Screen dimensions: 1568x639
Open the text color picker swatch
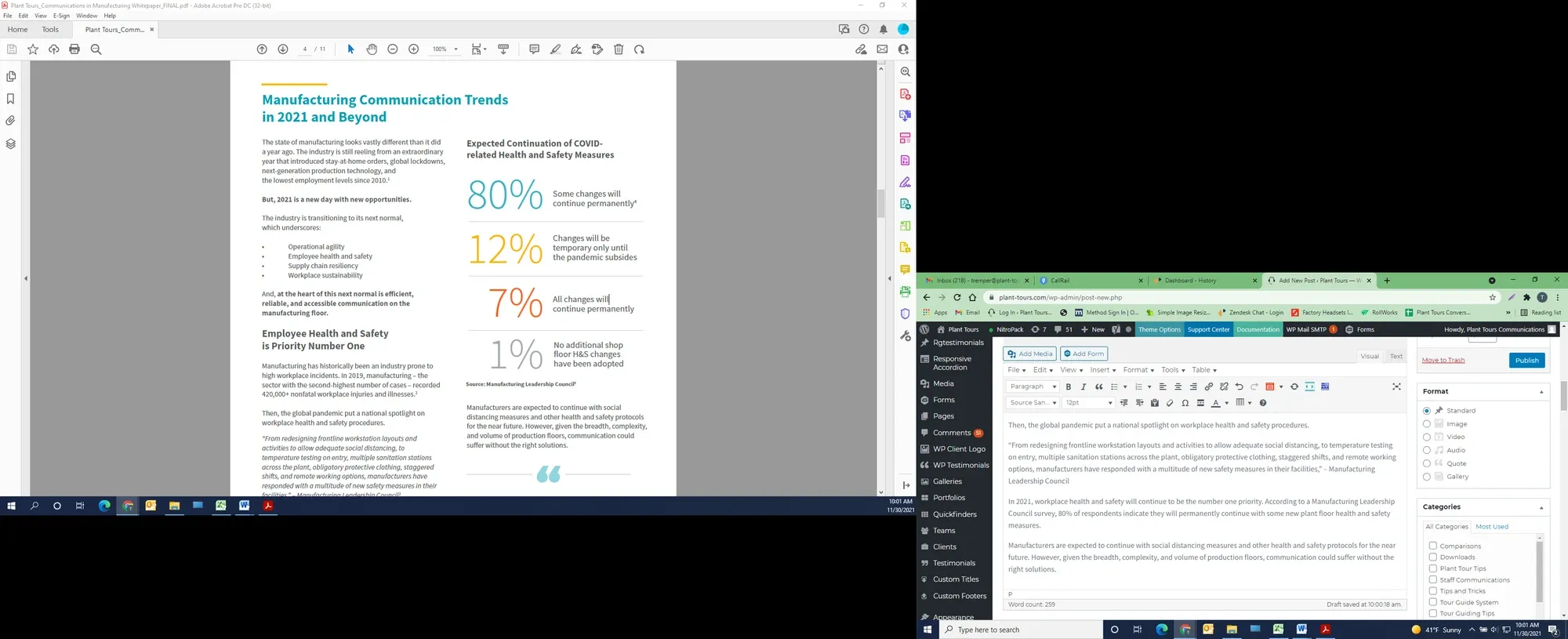[1215, 403]
